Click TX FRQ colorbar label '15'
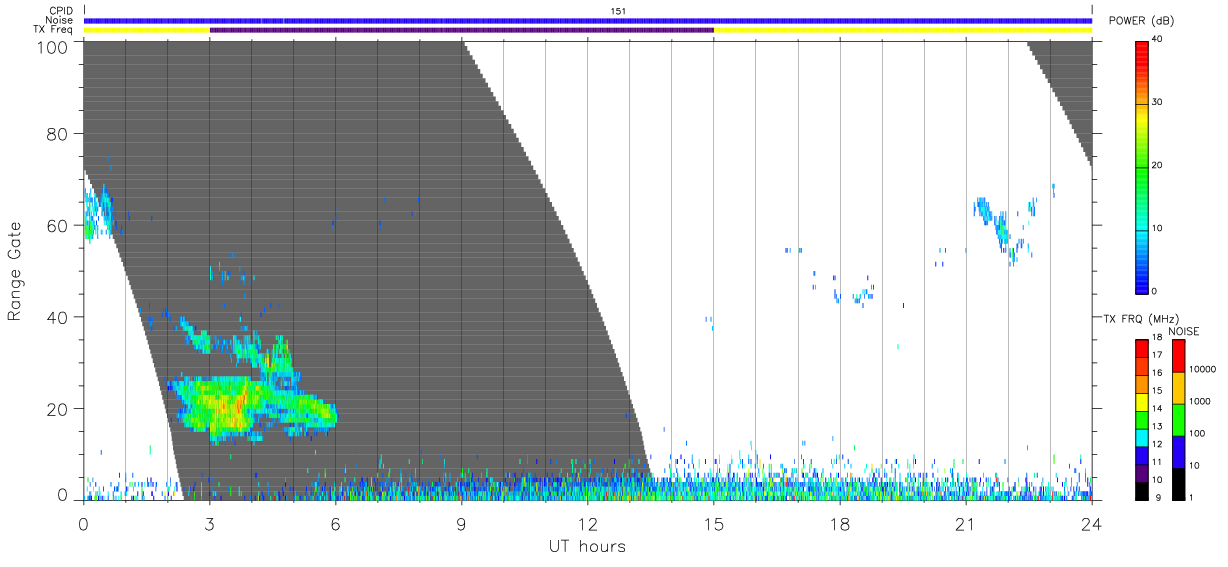 (x=1157, y=392)
